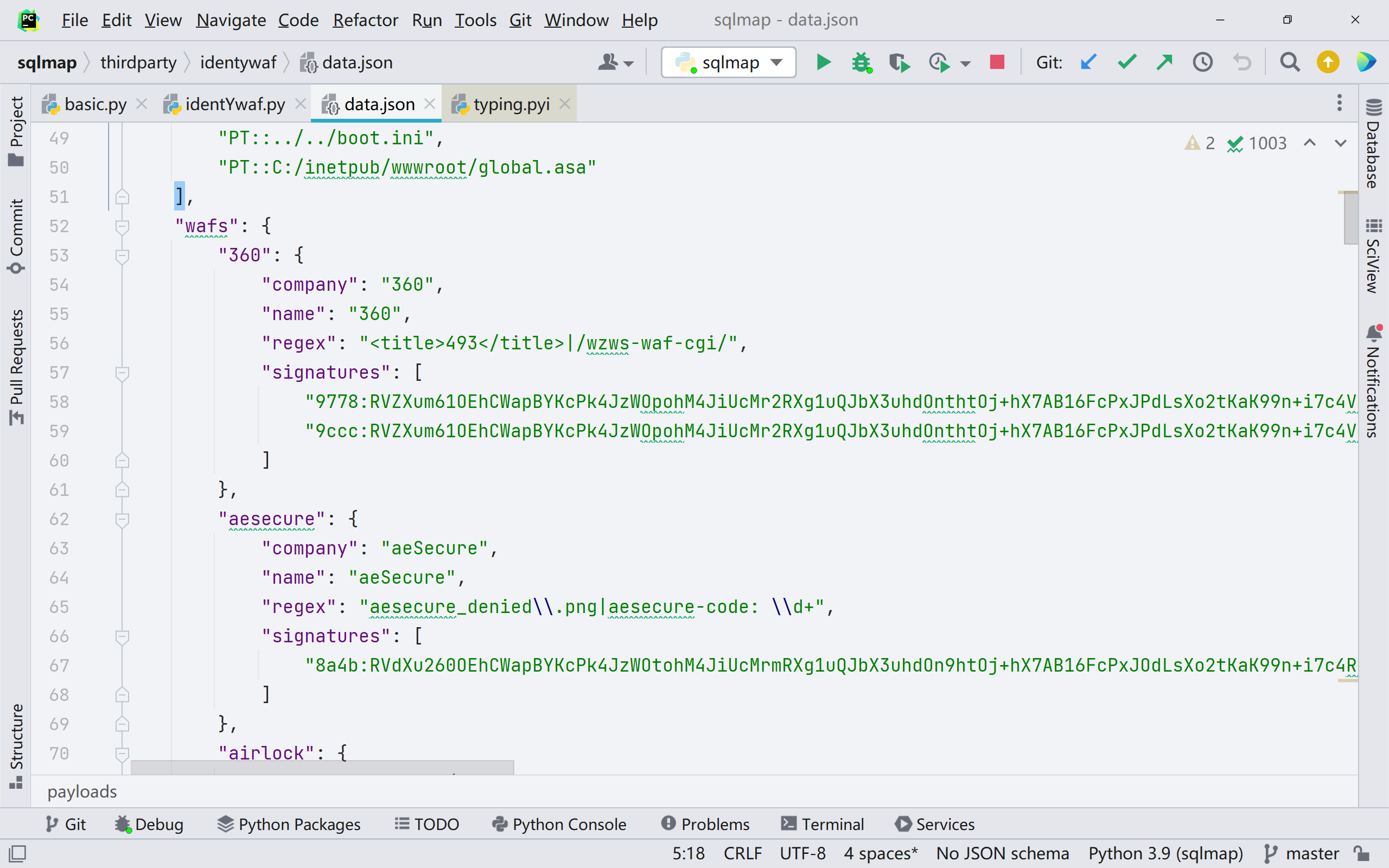
Task: Open the Terminal panel
Action: 823,825
